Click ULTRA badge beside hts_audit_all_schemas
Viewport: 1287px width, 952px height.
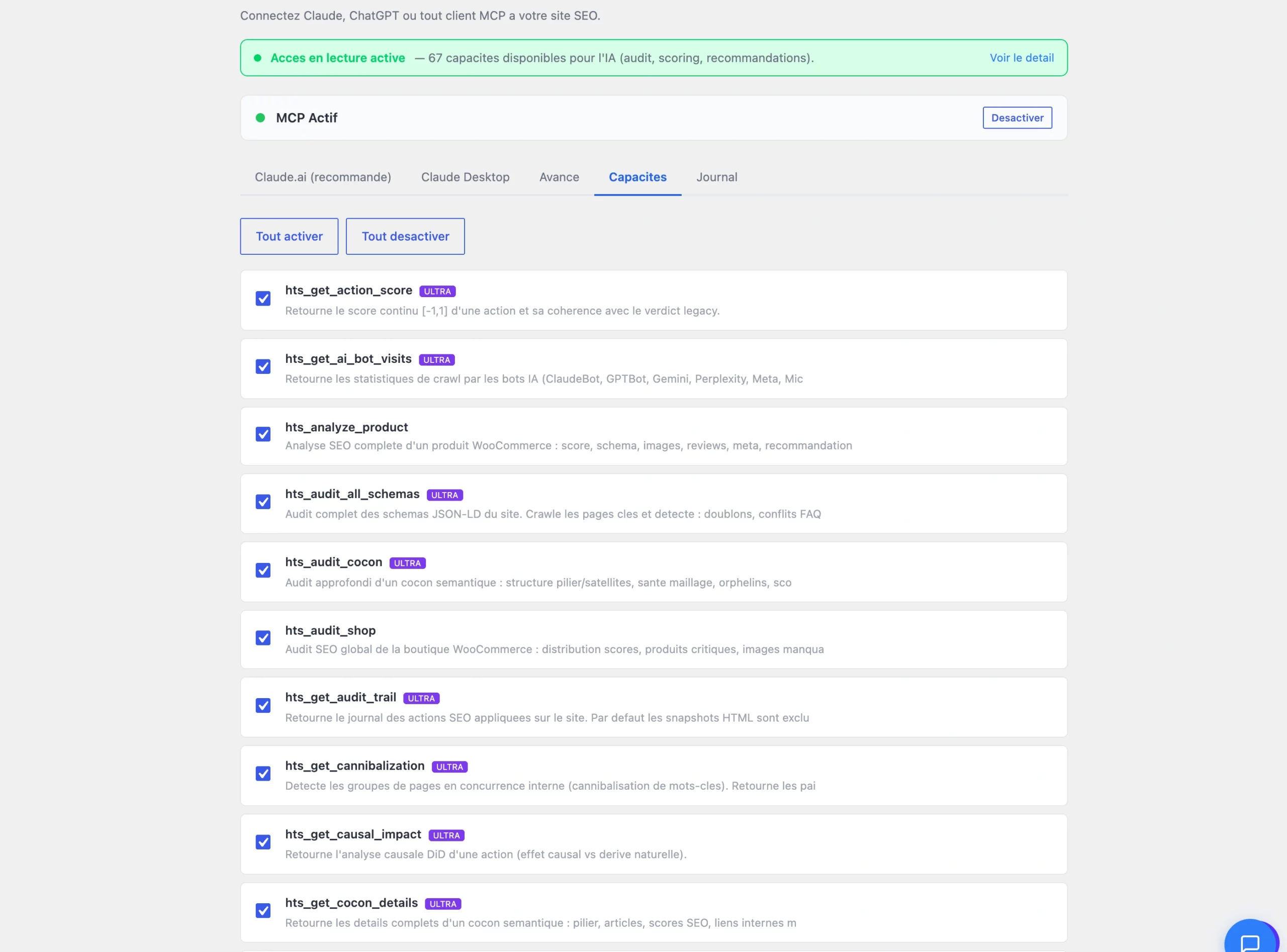click(x=444, y=495)
